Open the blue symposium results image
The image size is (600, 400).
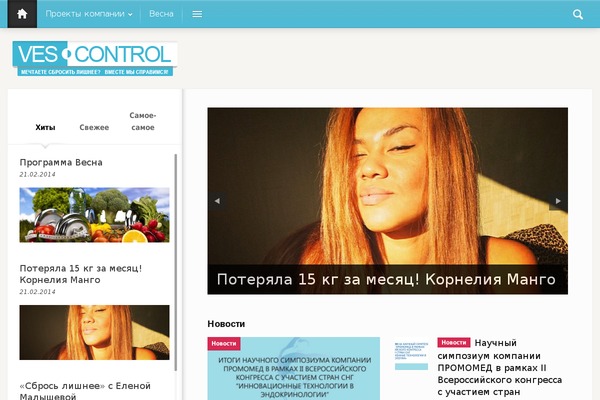(294, 371)
